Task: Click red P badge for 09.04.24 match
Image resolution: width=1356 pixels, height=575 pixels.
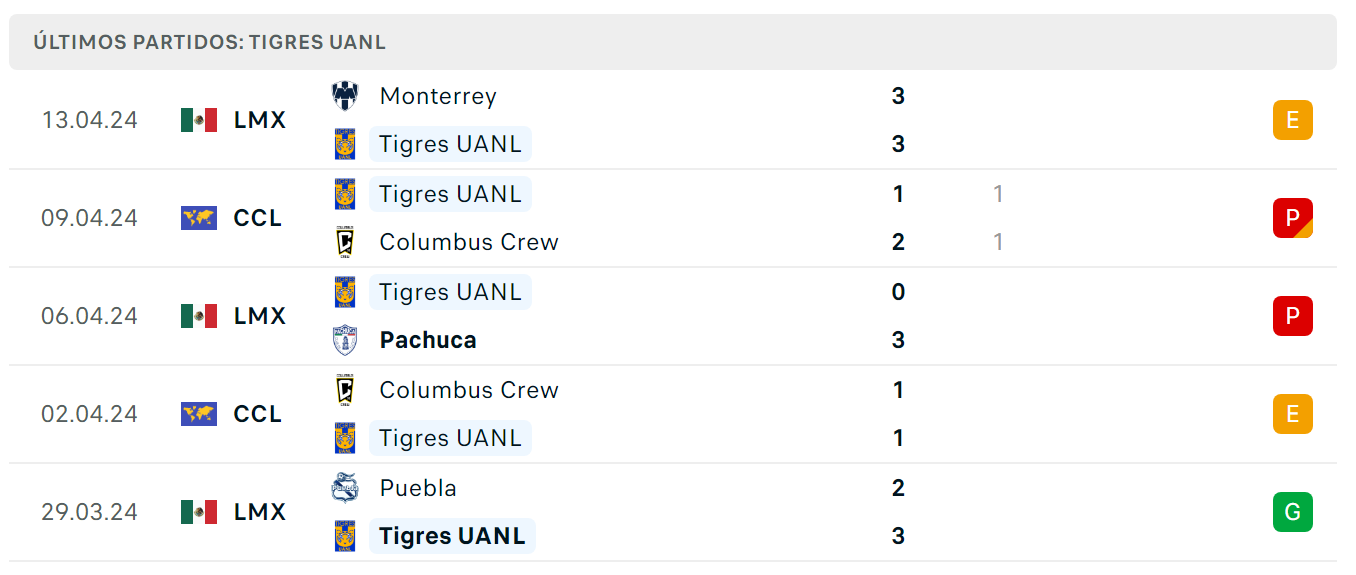Action: [x=1293, y=218]
